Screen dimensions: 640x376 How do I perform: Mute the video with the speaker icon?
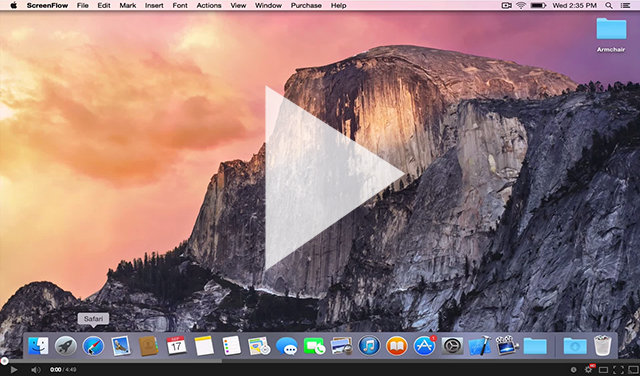36,370
